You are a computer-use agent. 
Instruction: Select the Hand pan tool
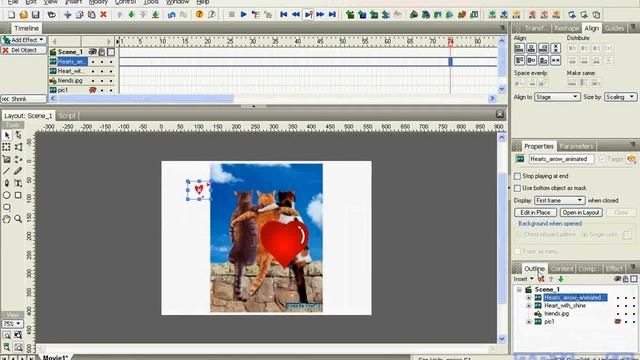click(x=7, y=219)
